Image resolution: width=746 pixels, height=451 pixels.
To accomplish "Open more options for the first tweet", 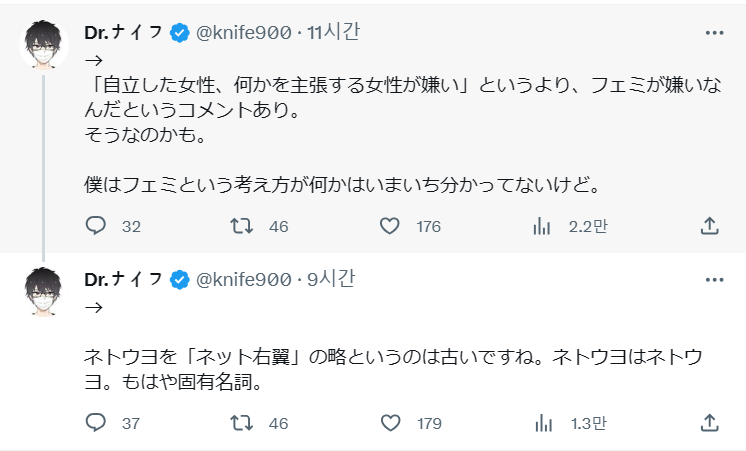I will pos(714,32).
